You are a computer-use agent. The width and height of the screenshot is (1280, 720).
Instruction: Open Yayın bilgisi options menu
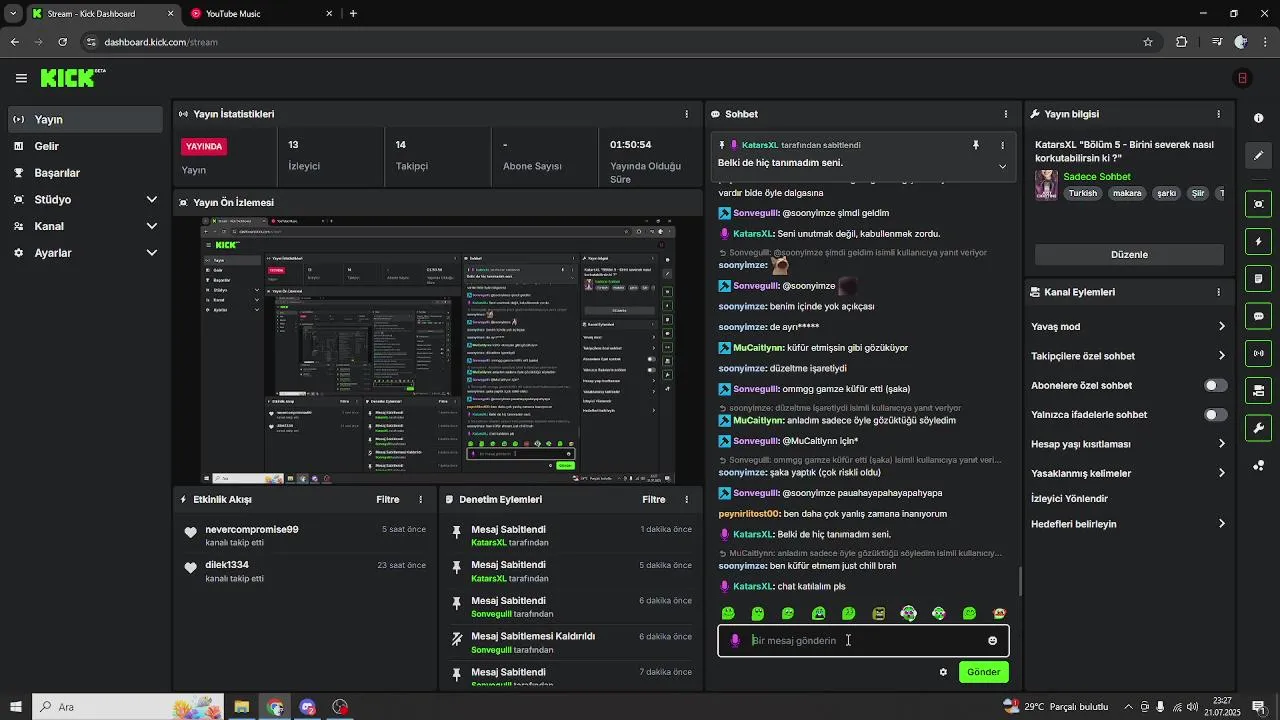pos(1218,114)
